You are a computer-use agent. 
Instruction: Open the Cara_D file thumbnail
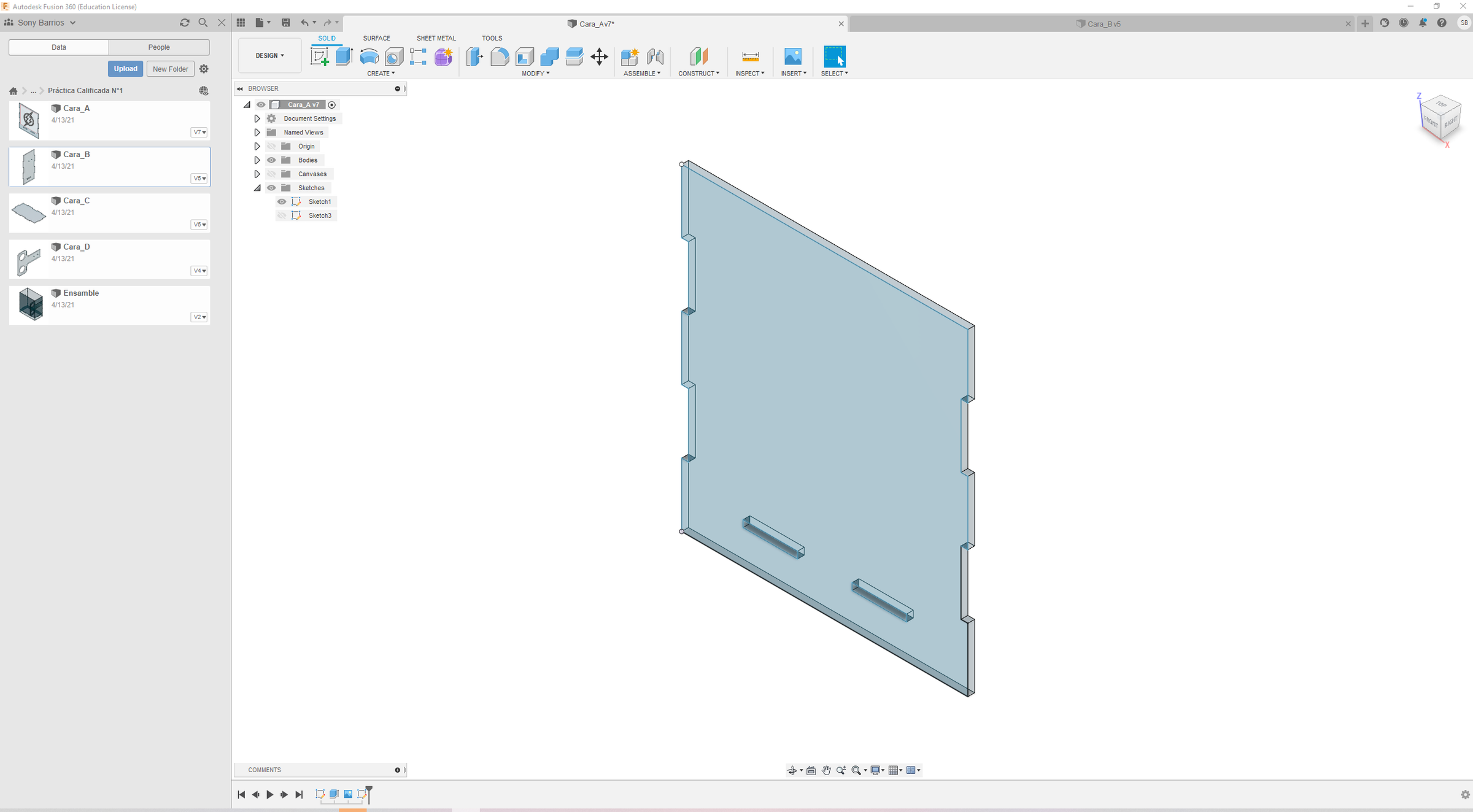point(29,261)
